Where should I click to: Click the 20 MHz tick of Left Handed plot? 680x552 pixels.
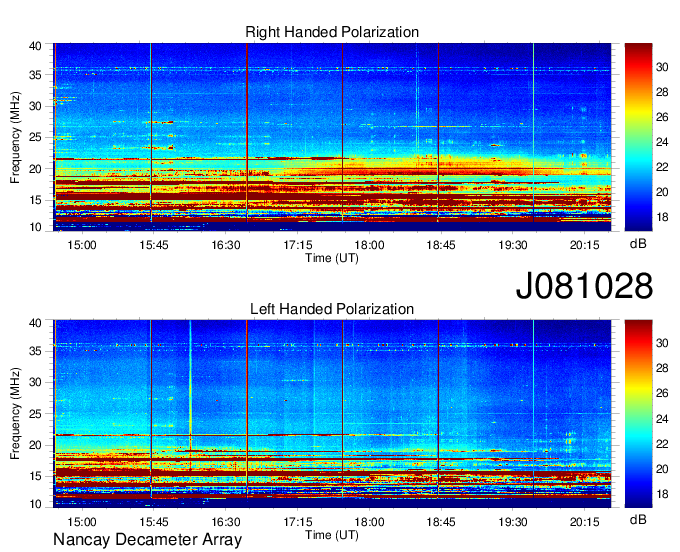35,445
